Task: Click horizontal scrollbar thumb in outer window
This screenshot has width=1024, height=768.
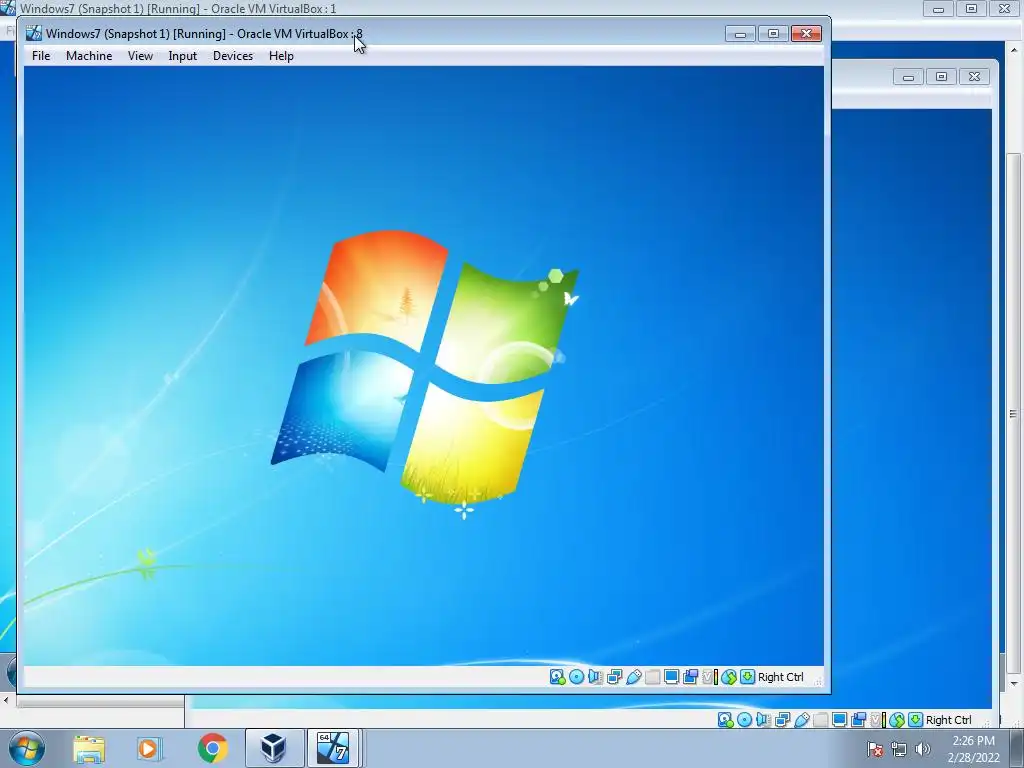Action: pos(100,701)
